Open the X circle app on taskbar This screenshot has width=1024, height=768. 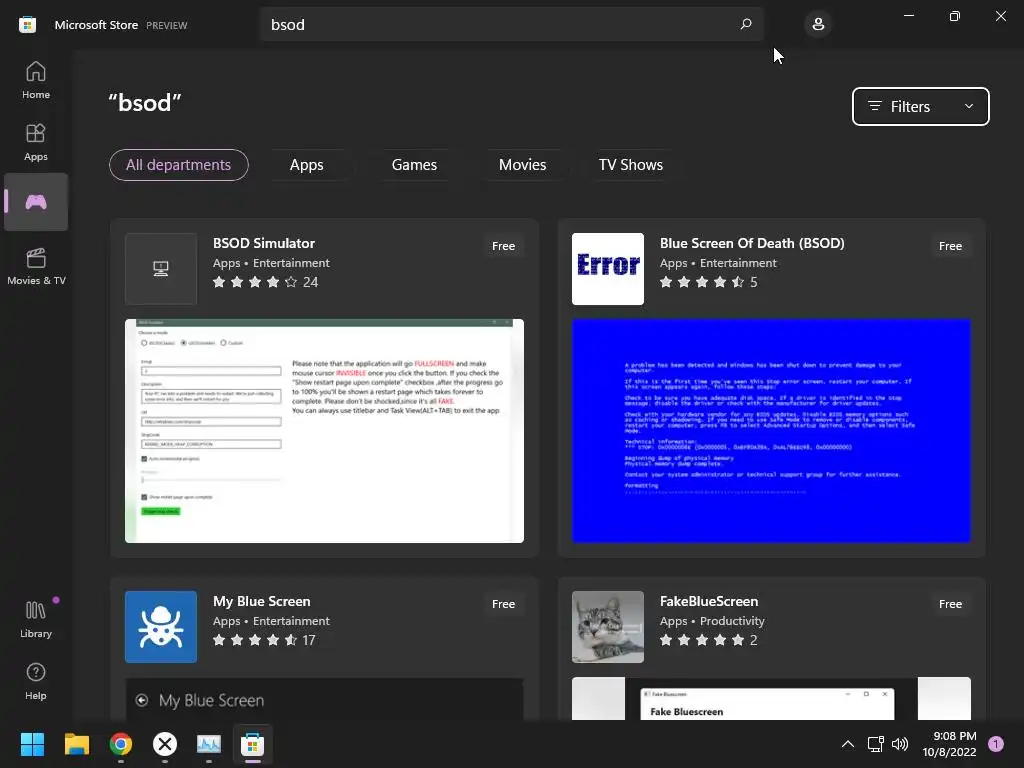(x=165, y=744)
